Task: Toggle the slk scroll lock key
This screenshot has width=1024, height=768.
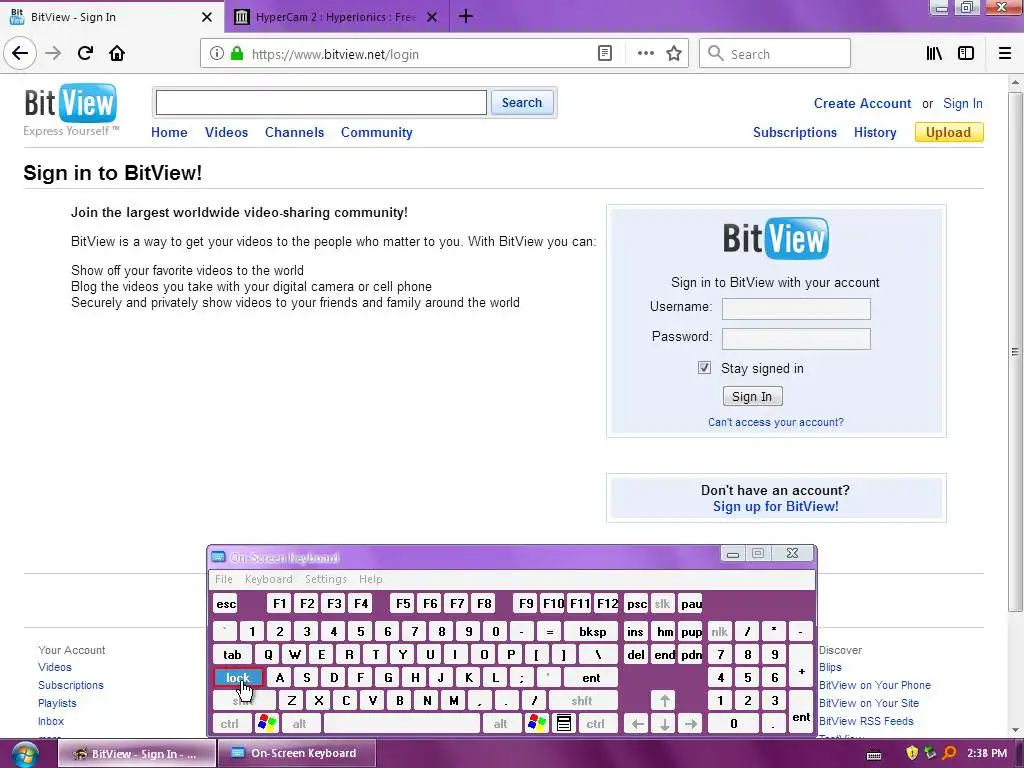Action: 662,604
